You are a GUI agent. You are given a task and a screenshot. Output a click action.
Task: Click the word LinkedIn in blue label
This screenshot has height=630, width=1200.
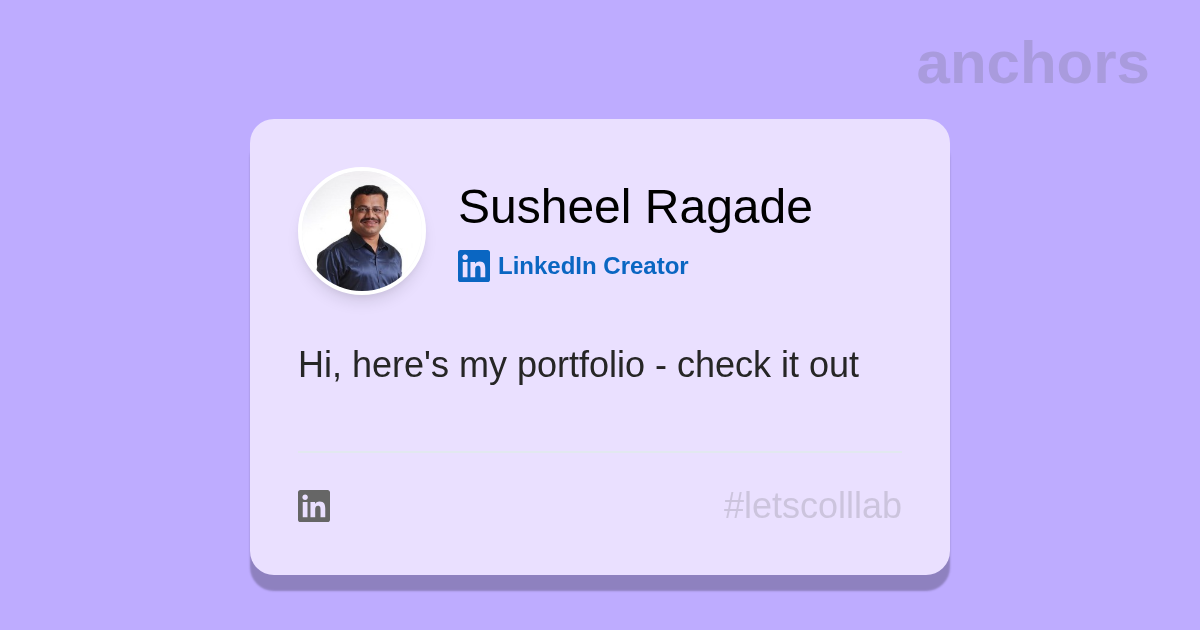pyautogui.click(x=547, y=266)
